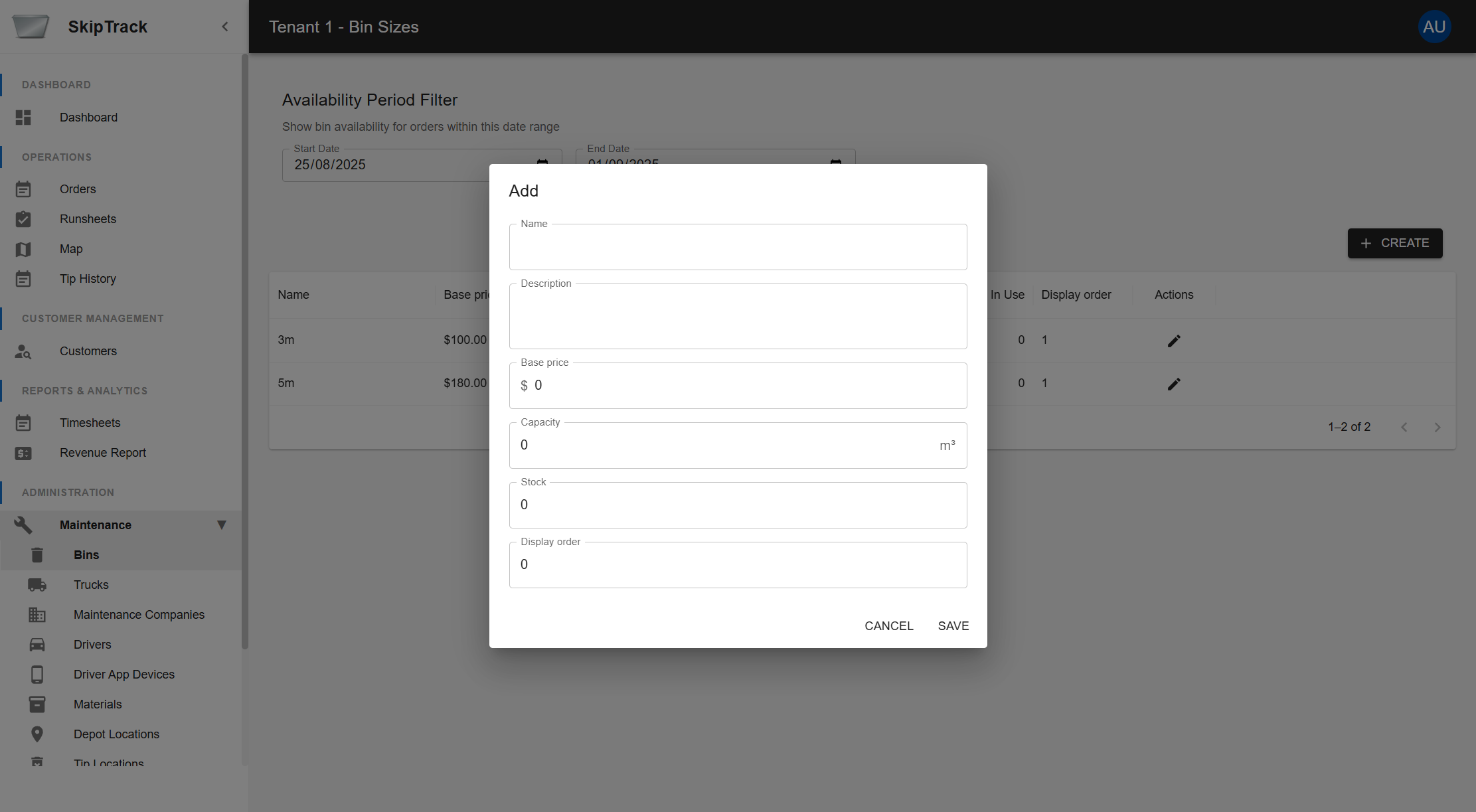Cancel the Add dialog

click(x=889, y=625)
